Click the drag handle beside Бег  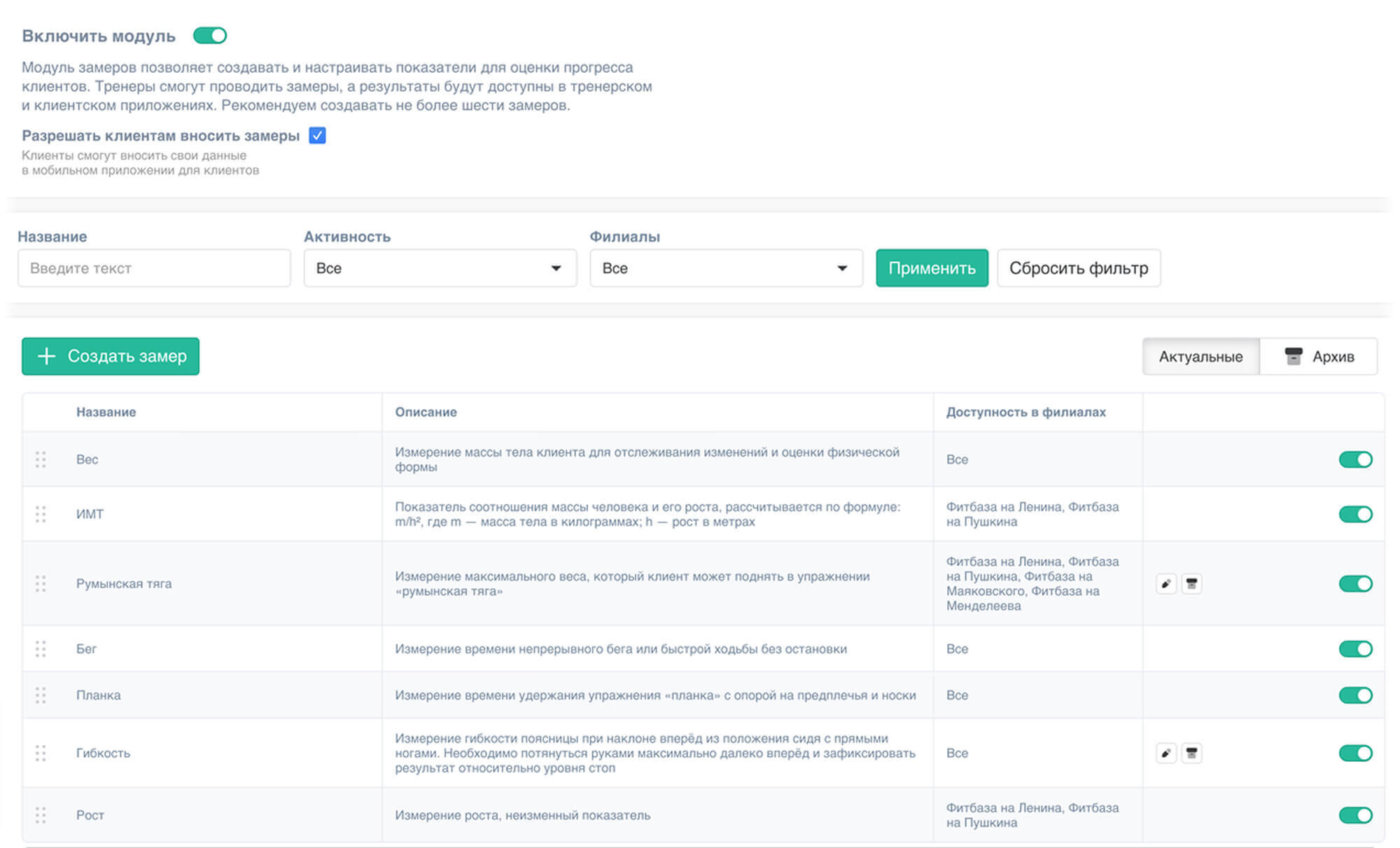(x=41, y=648)
